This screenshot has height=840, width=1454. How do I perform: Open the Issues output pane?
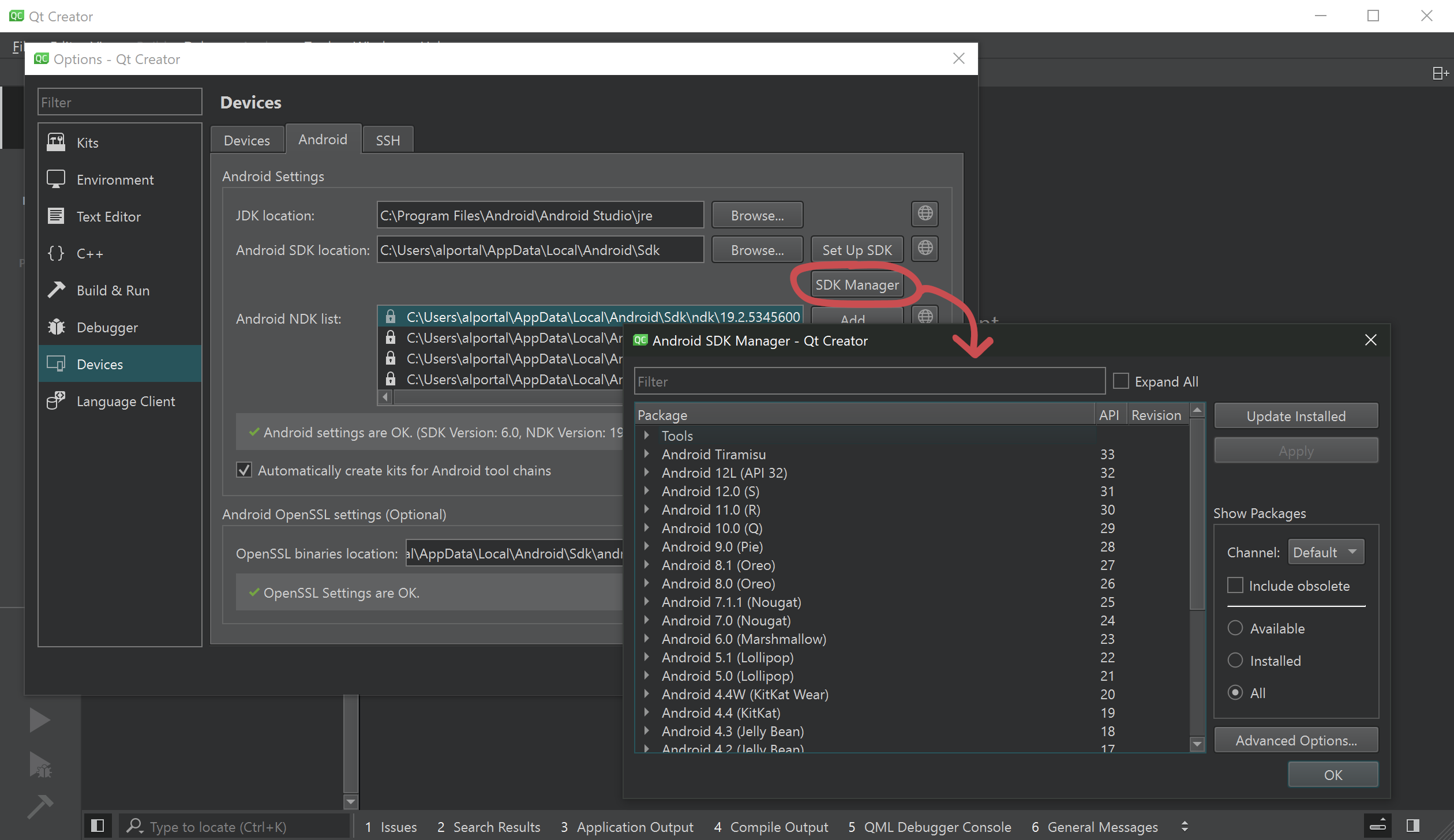coord(391,827)
